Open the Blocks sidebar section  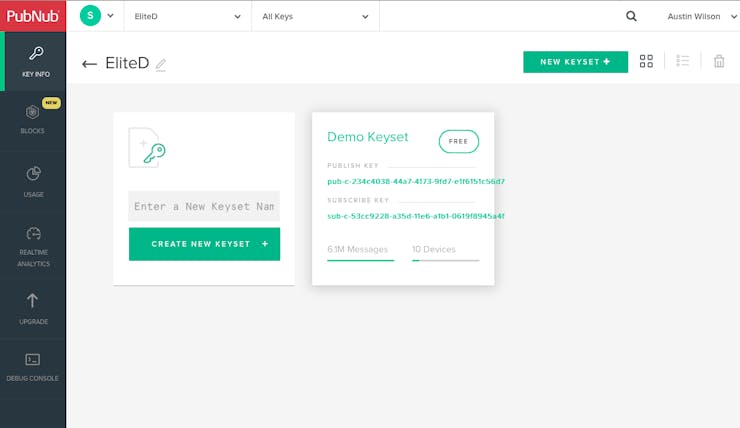pos(33,119)
